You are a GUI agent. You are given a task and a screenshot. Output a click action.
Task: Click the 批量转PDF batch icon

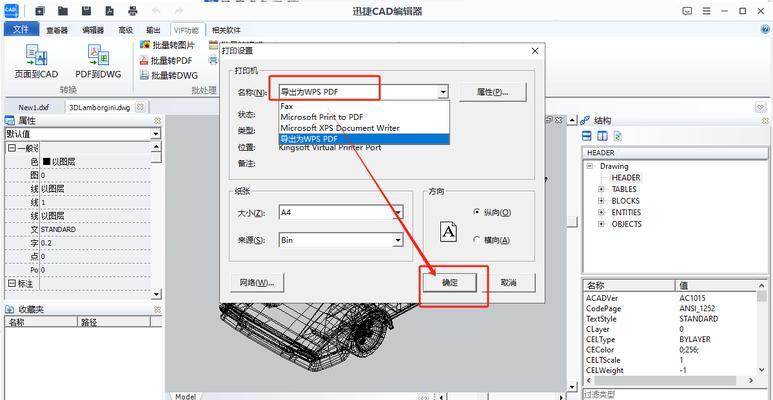tap(144, 61)
